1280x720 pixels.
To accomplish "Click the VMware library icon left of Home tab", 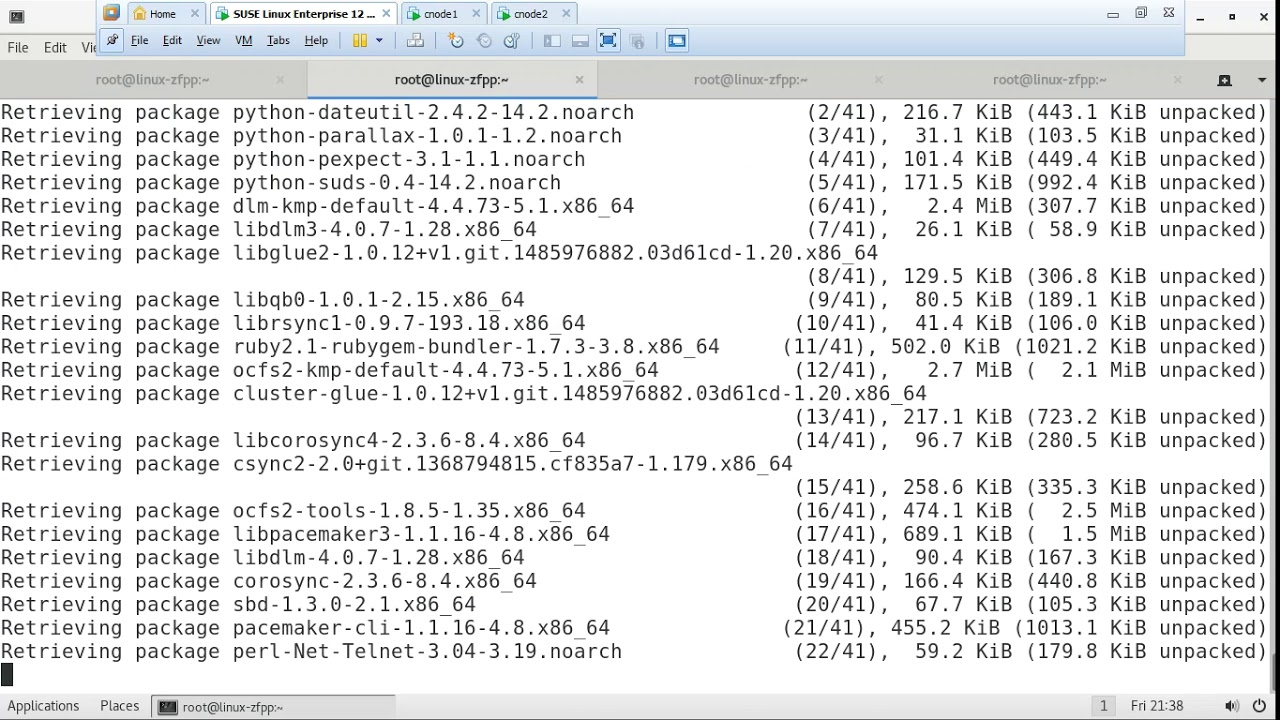I will (112, 13).
